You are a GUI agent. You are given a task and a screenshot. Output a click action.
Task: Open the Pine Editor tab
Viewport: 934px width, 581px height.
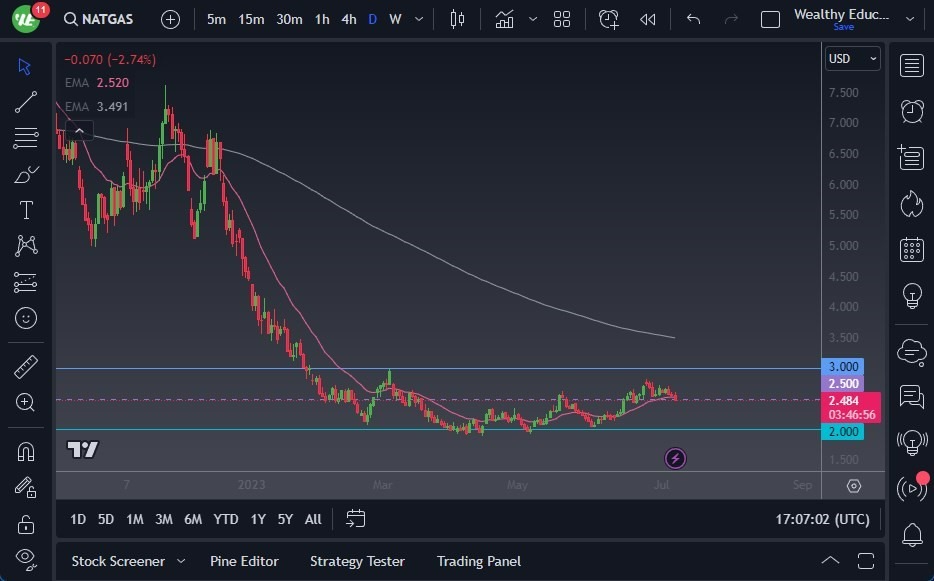coord(244,561)
